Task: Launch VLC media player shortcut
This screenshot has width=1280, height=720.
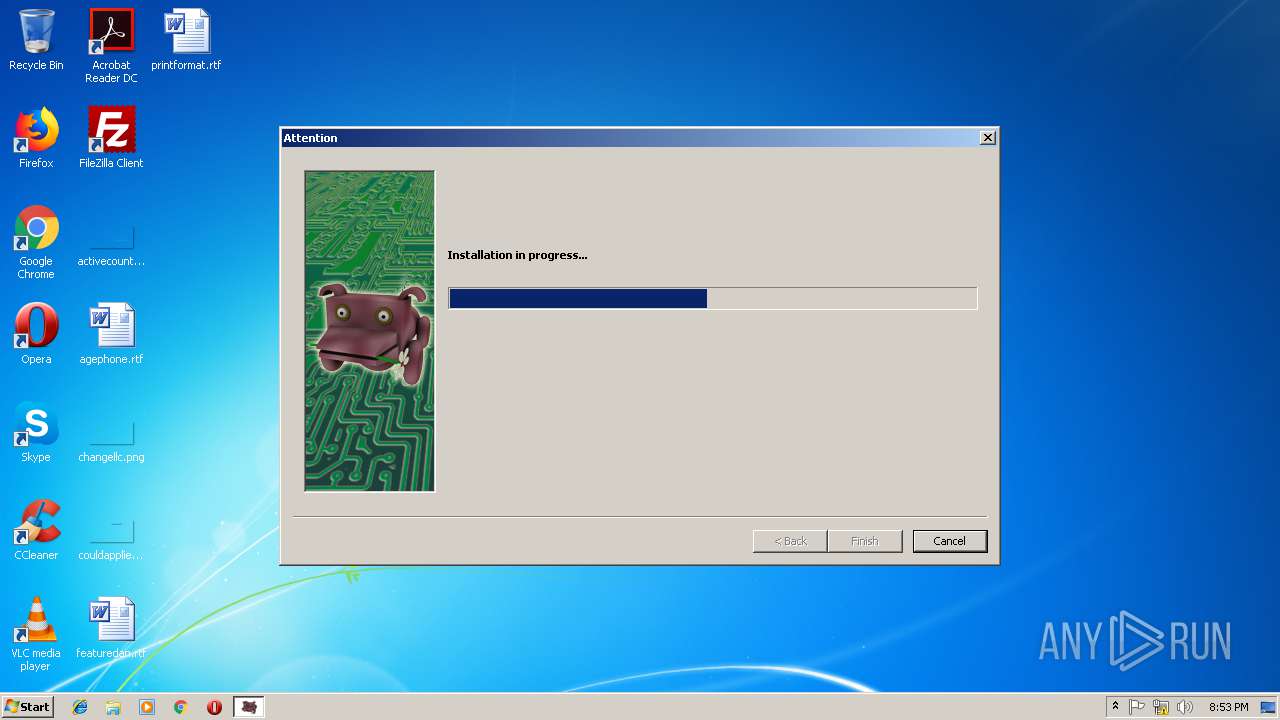Action: pyautogui.click(x=36, y=634)
